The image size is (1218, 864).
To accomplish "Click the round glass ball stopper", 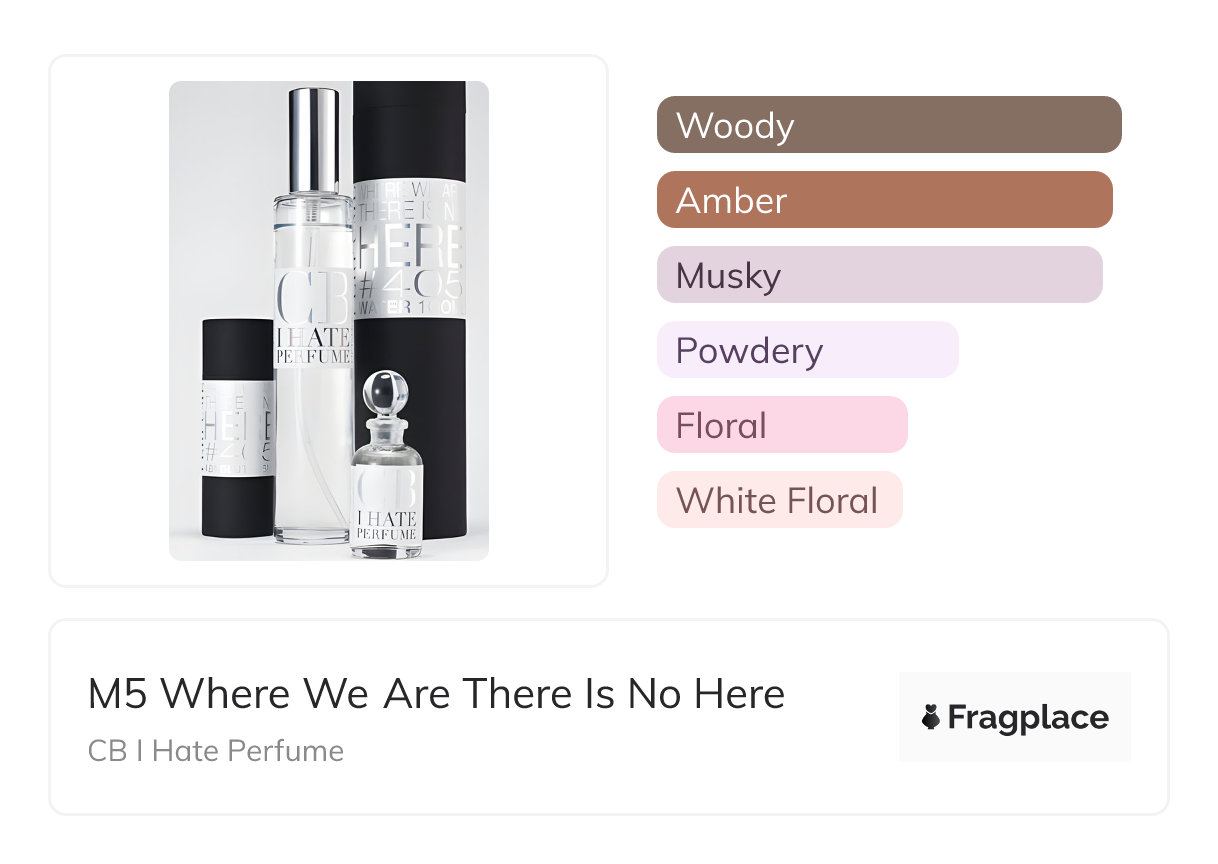I will tap(385, 391).
